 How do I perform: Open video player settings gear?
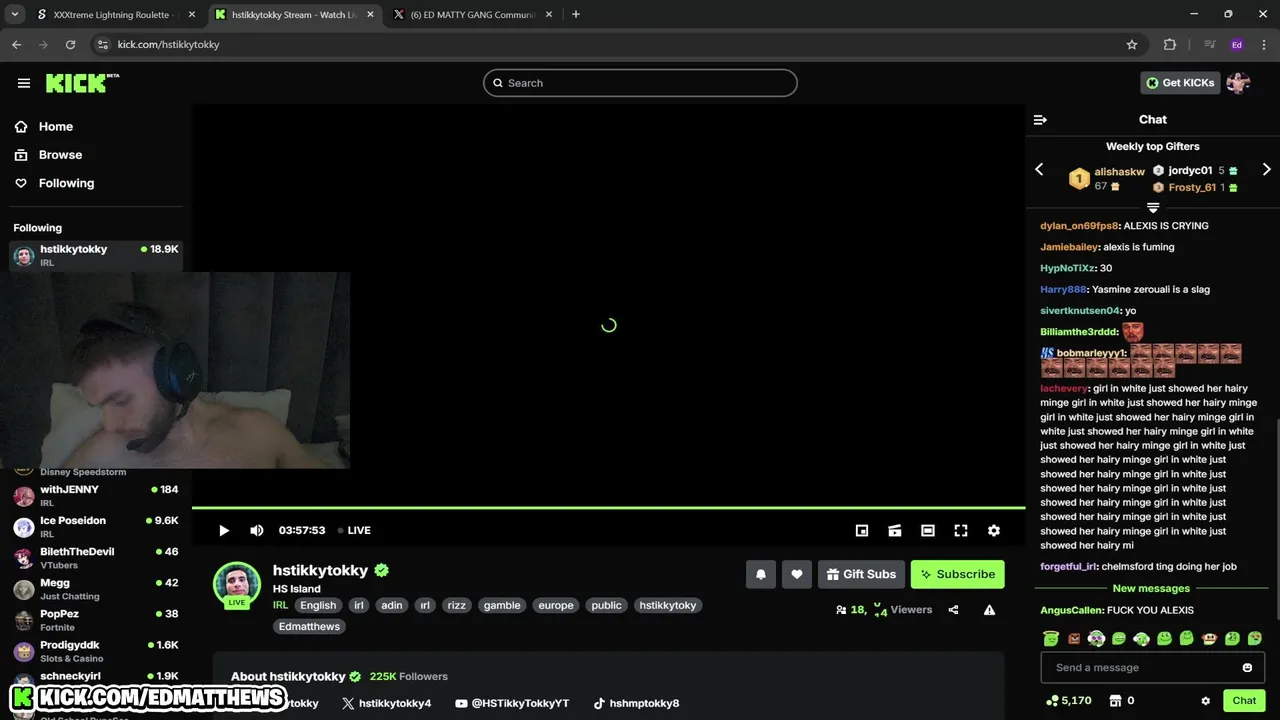994,531
